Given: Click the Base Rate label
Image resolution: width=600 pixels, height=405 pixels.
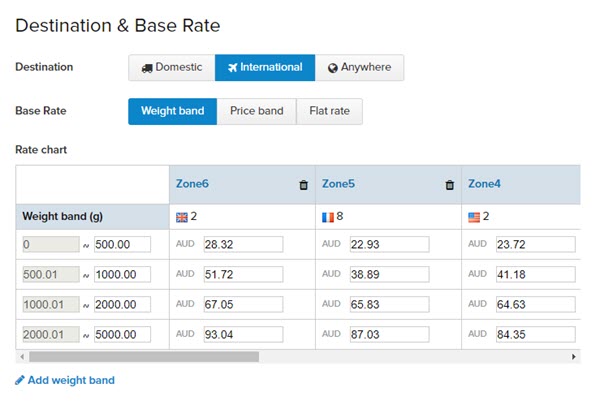Looking at the screenshot, I should pyautogui.click(x=41, y=111).
